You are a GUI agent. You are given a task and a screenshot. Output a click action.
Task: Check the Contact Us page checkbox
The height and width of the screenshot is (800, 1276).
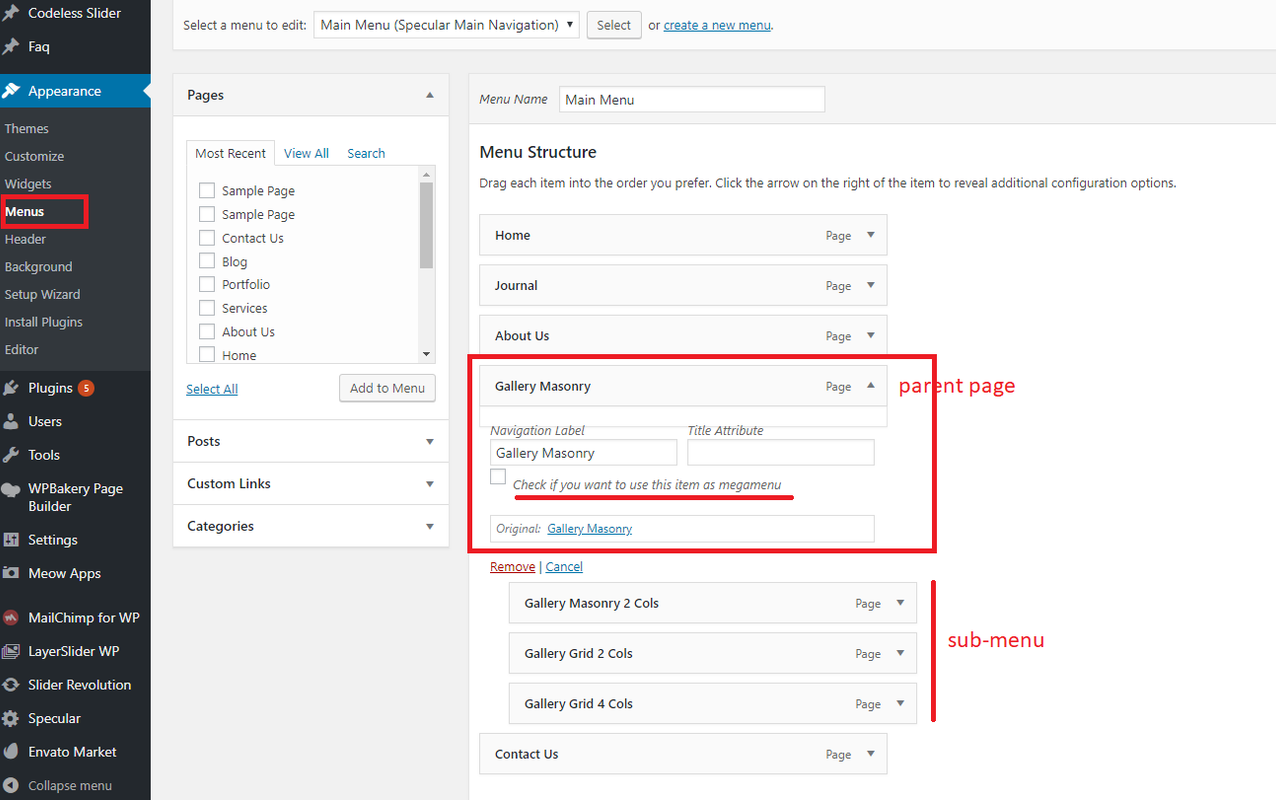[207, 238]
